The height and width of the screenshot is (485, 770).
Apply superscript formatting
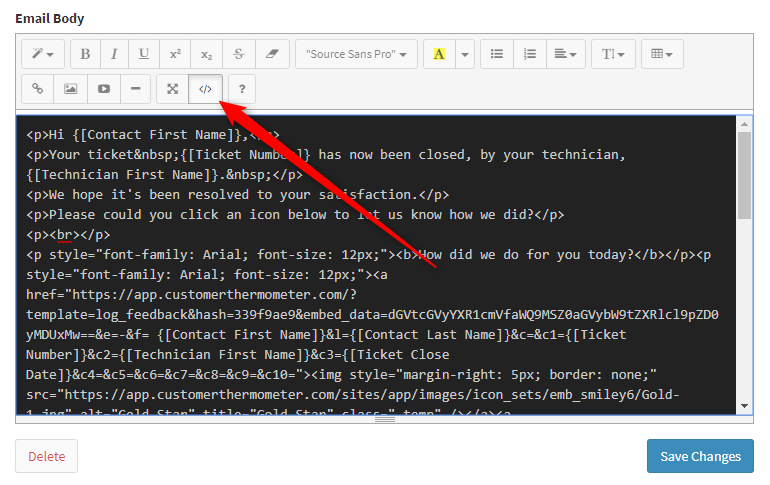click(175, 54)
